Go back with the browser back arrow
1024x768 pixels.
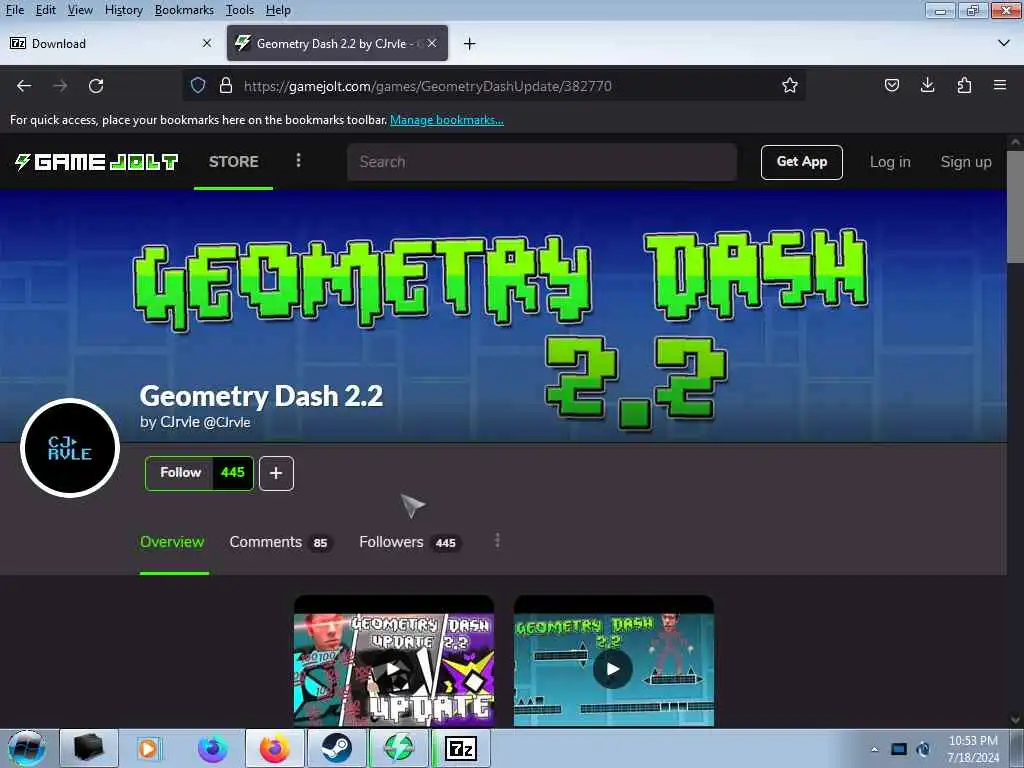(24, 86)
